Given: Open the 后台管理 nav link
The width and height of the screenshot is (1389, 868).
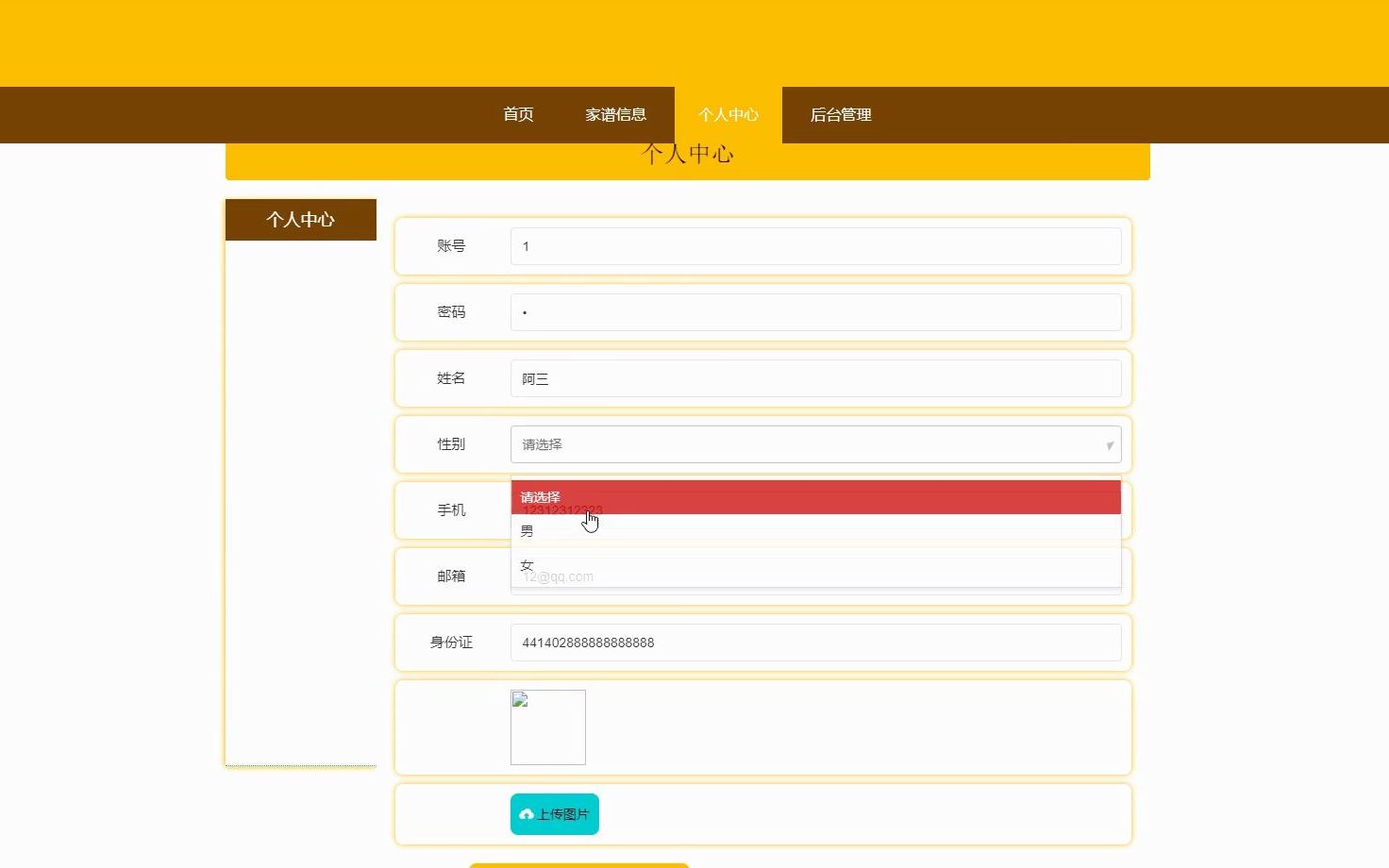Looking at the screenshot, I should point(841,114).
